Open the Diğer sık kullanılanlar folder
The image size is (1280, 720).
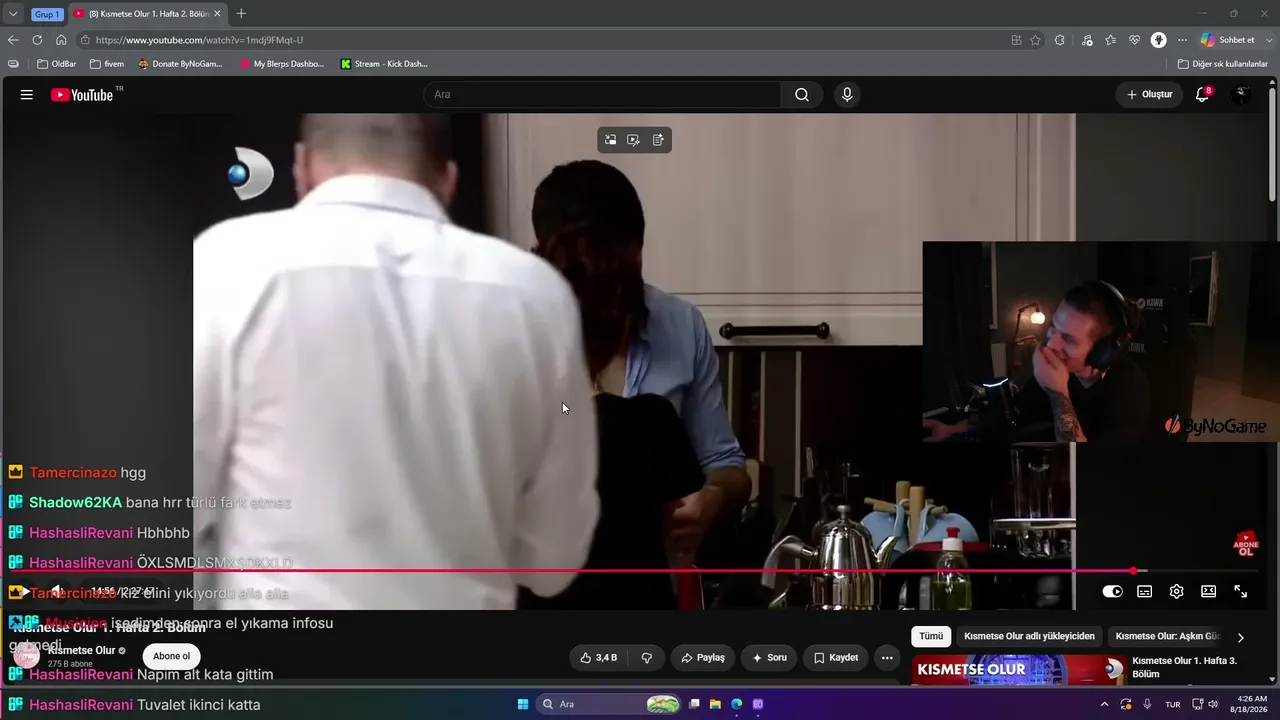coord(1222,64)
